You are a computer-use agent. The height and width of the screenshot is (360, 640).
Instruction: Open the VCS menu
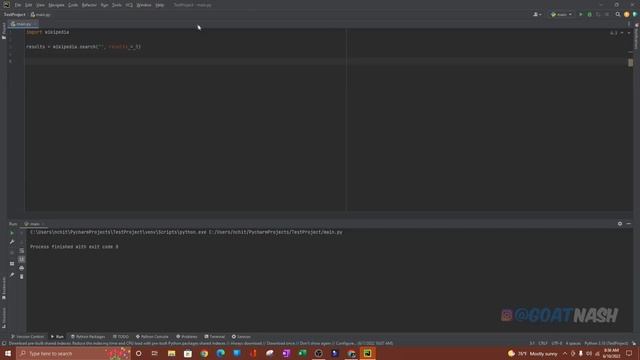pyautogui.click(x=129, y=5)
